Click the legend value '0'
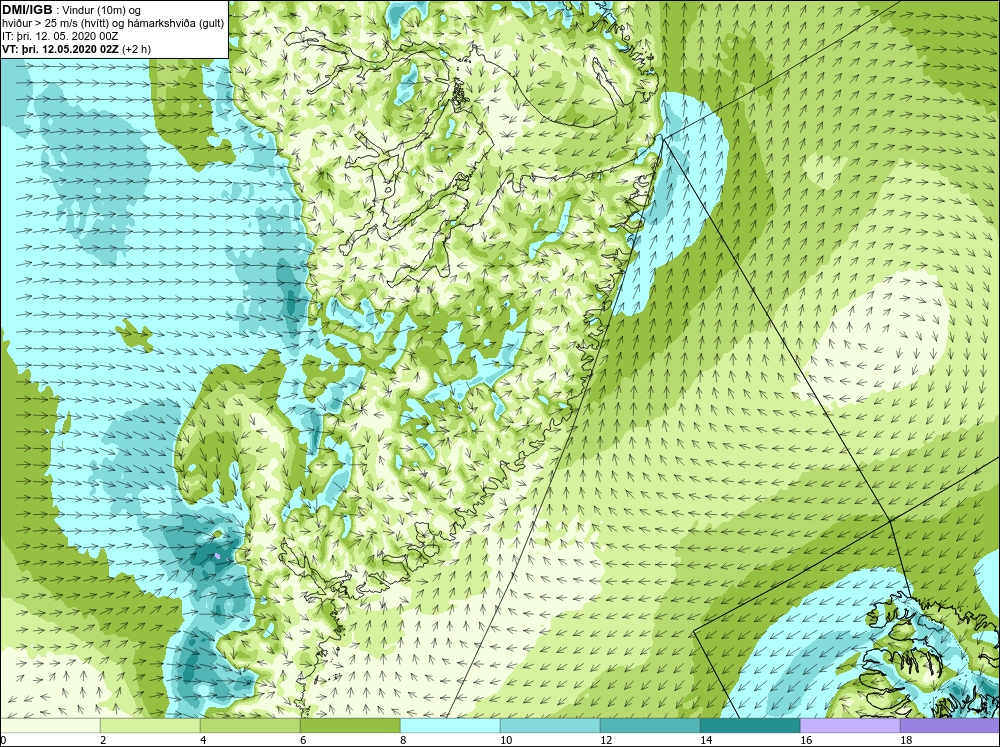1000x747 pixels. (x=3, y=740)
